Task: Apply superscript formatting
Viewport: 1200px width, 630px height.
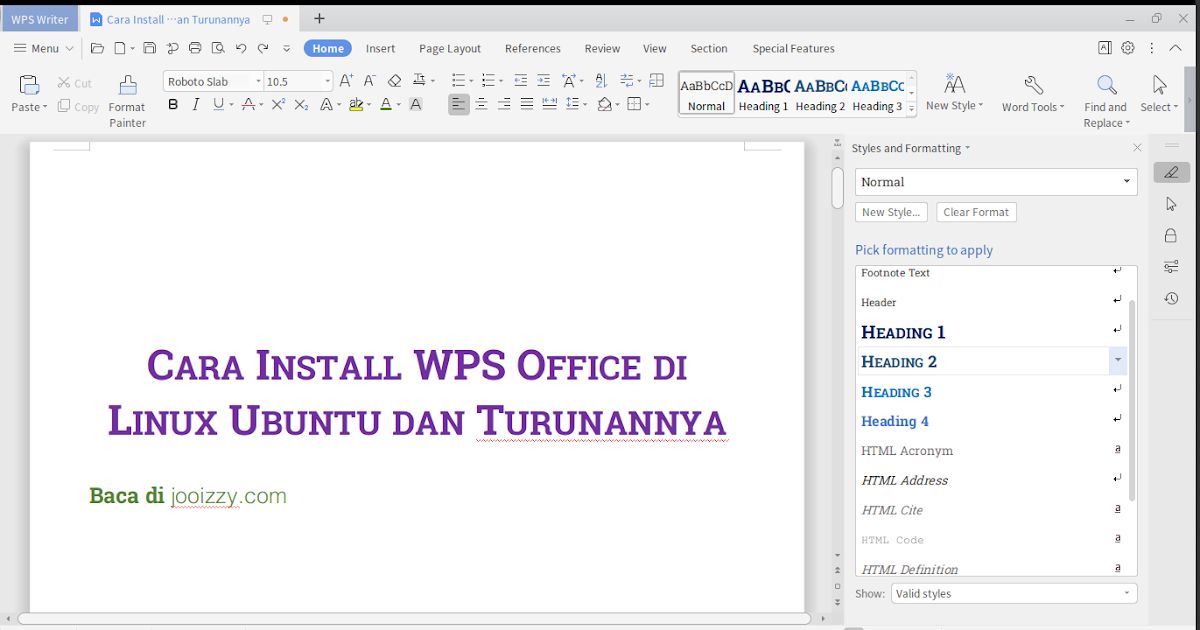Action: [x=279, y=104]
